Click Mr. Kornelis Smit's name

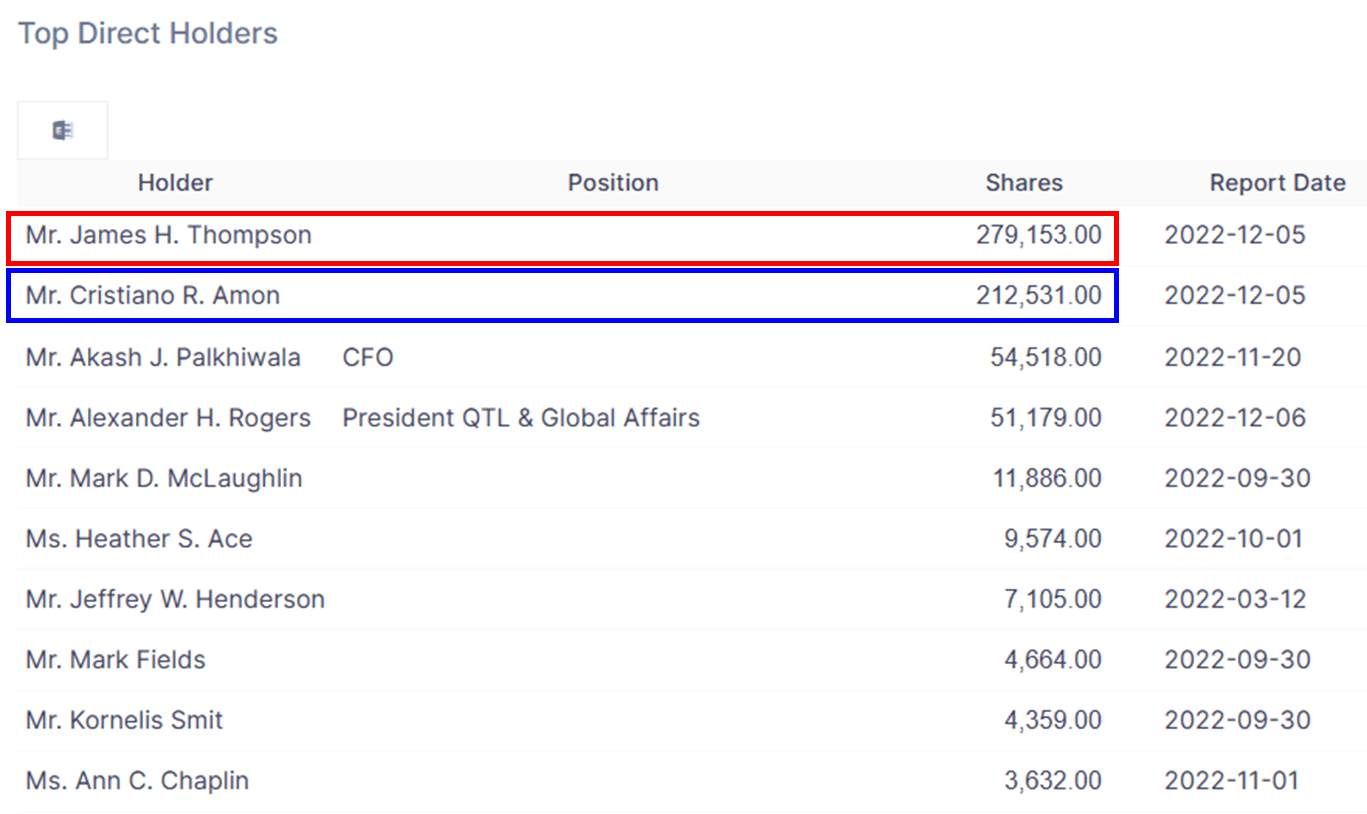pyautogui.click(x=124, y=720)
